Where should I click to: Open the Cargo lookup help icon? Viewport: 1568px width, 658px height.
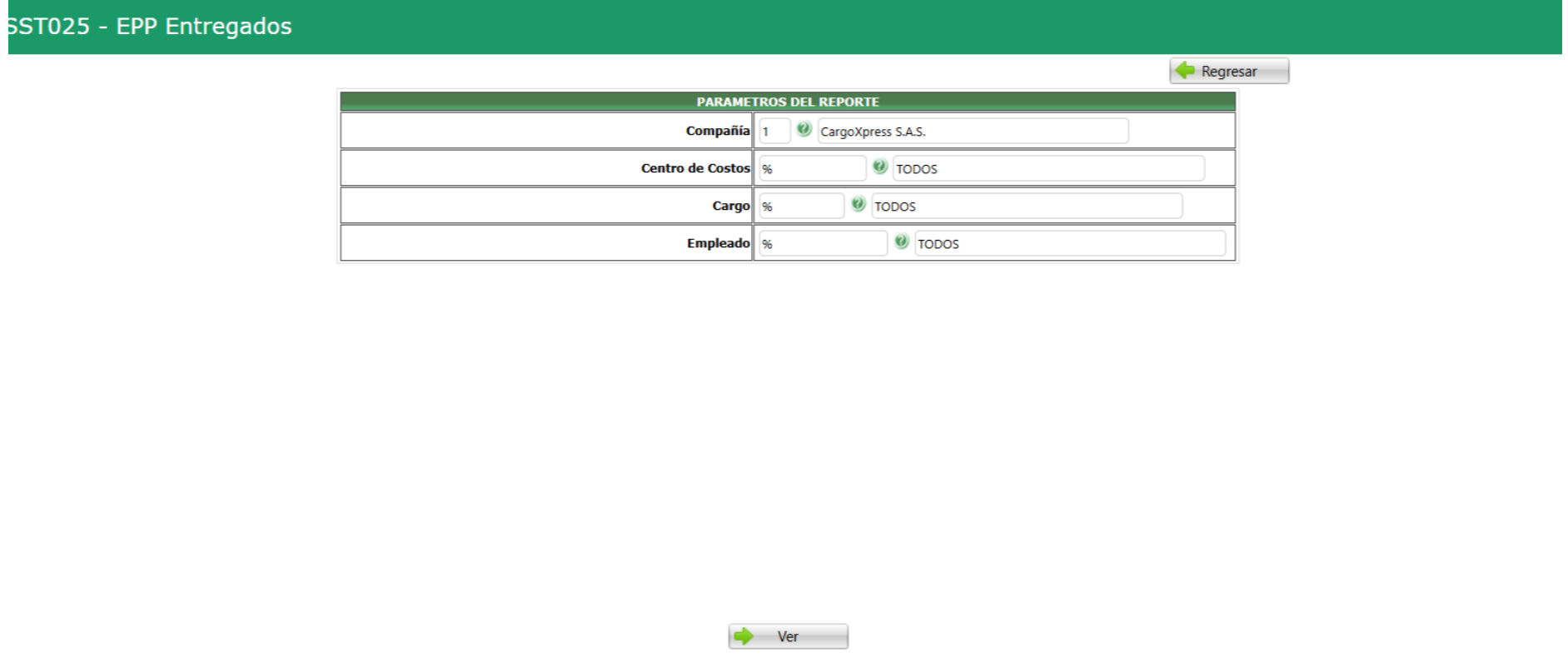click(x=858, y=204)
